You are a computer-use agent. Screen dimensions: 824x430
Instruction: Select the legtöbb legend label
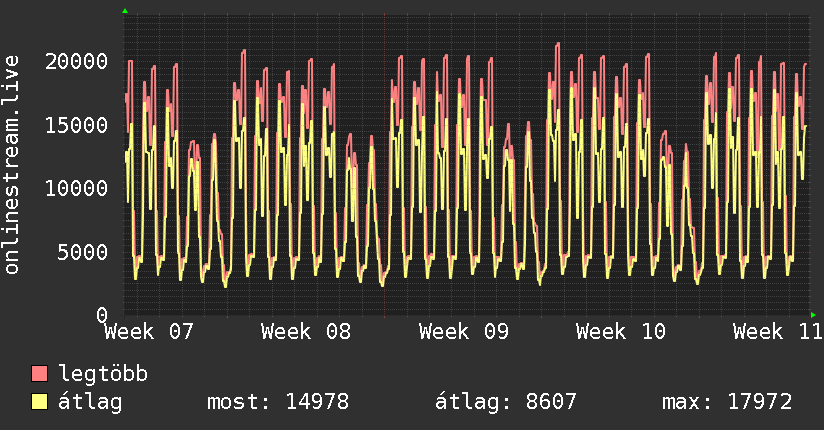[103, 374]
